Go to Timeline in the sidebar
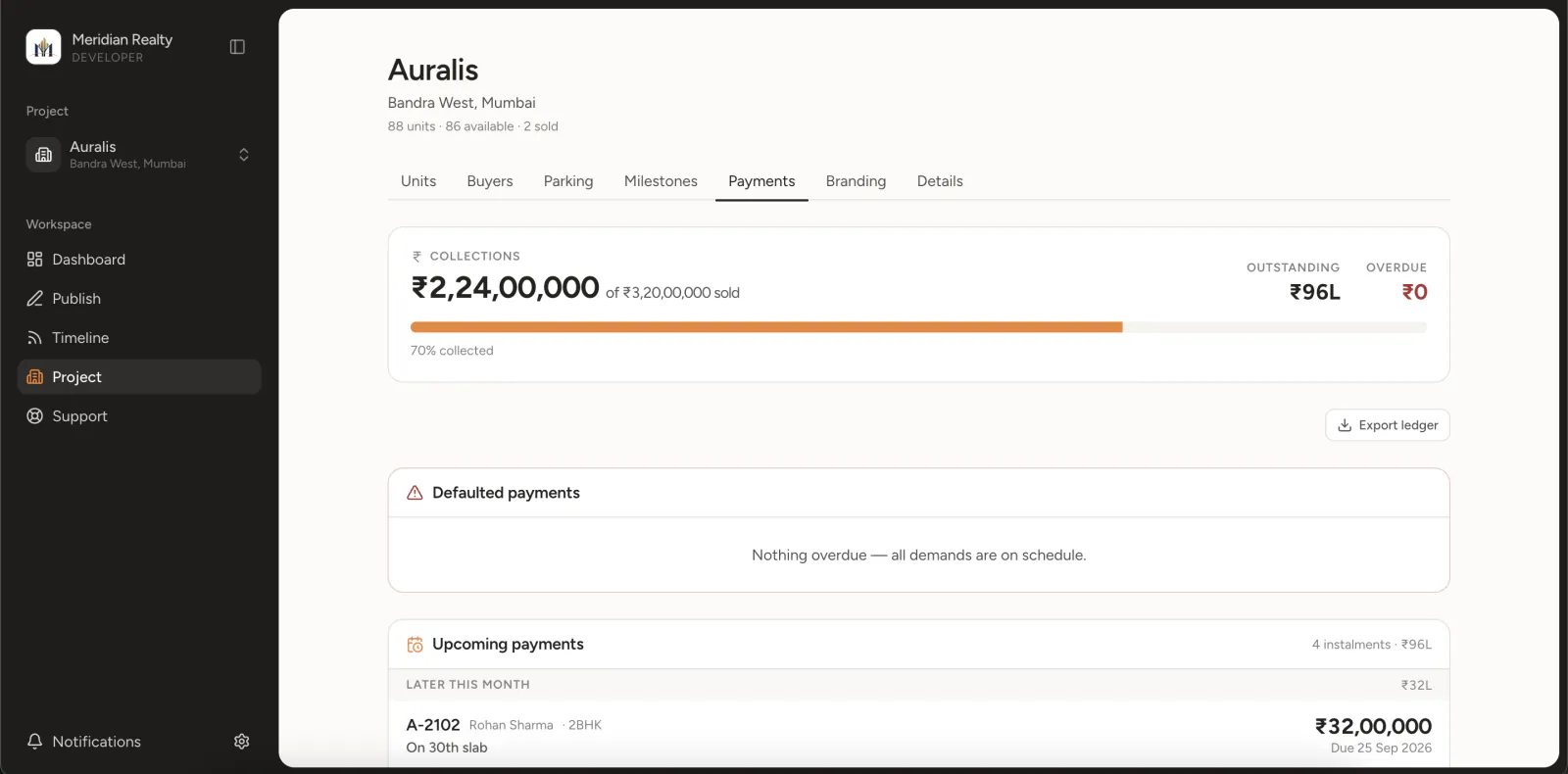The width and height of the screenshot is (1568, 774). 139,338
